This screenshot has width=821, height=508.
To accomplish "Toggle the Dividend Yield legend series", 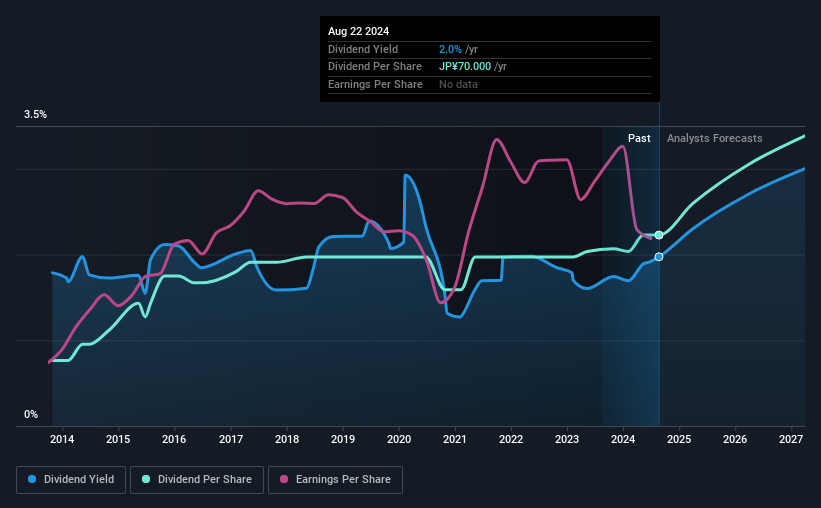I will point(72,480).
